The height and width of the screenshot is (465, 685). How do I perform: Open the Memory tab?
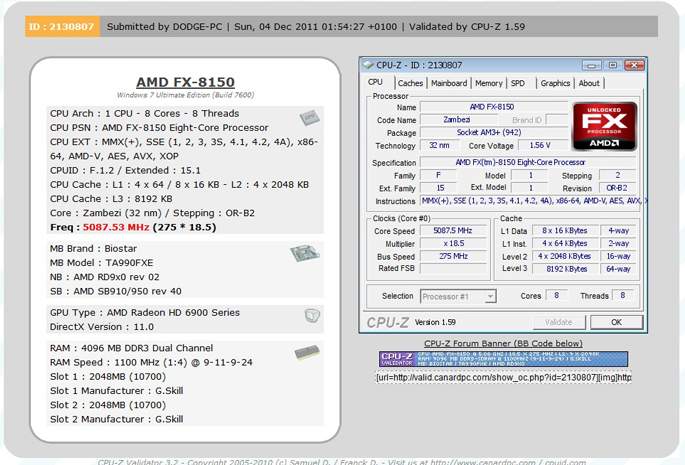click(x=488, y=83)
